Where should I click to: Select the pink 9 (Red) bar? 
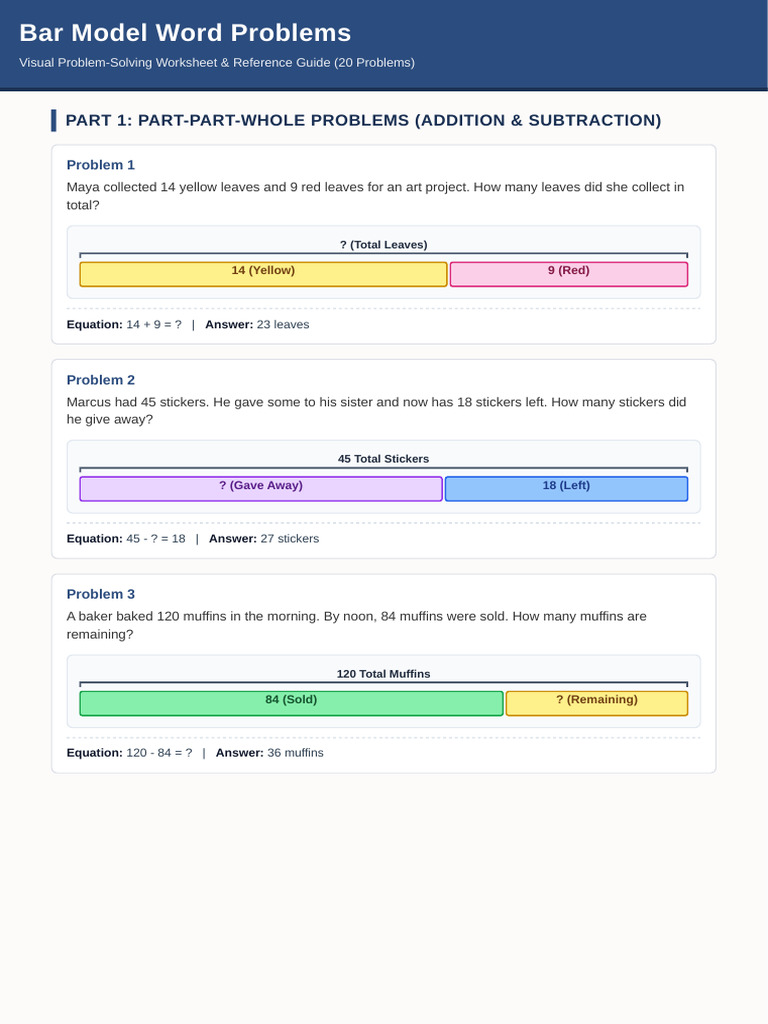tap(569, 274)
